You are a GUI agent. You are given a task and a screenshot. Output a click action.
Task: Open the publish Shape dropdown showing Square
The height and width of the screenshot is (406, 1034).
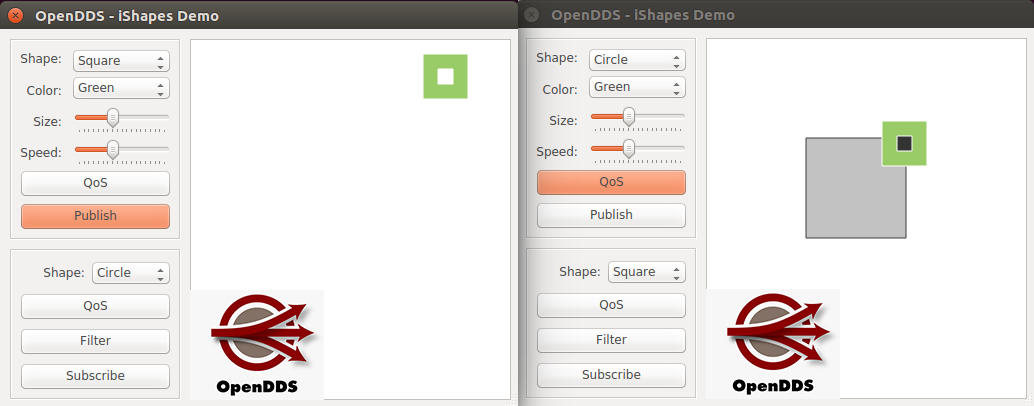point(121,61)
